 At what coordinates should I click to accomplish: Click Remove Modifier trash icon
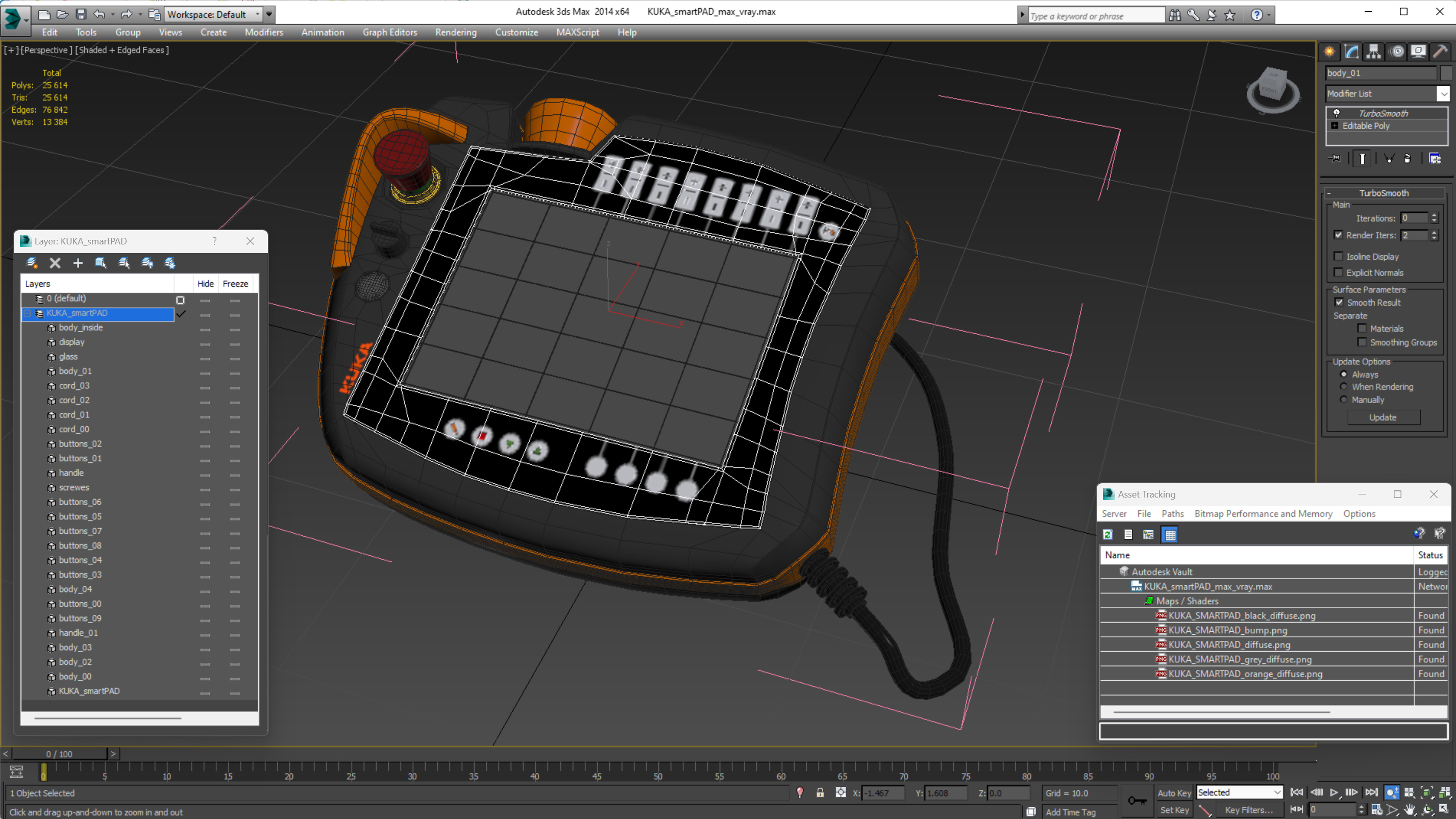click(1408, 158)
